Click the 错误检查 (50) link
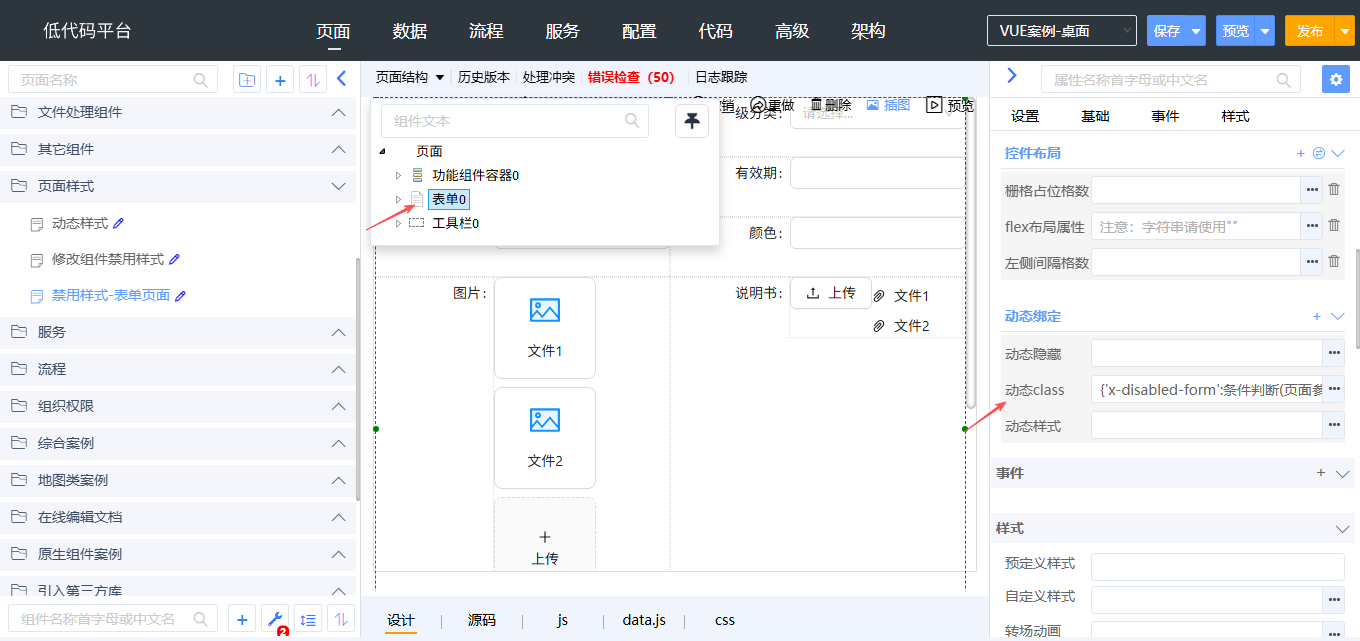 (630, 77)
